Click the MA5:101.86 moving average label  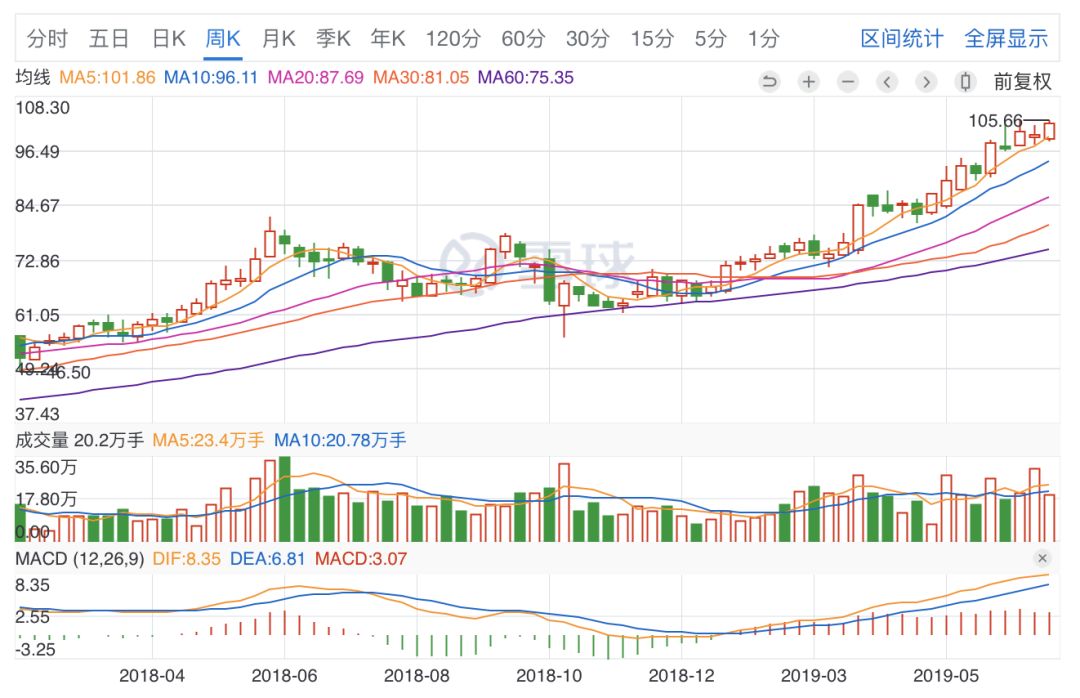(108, 77)
